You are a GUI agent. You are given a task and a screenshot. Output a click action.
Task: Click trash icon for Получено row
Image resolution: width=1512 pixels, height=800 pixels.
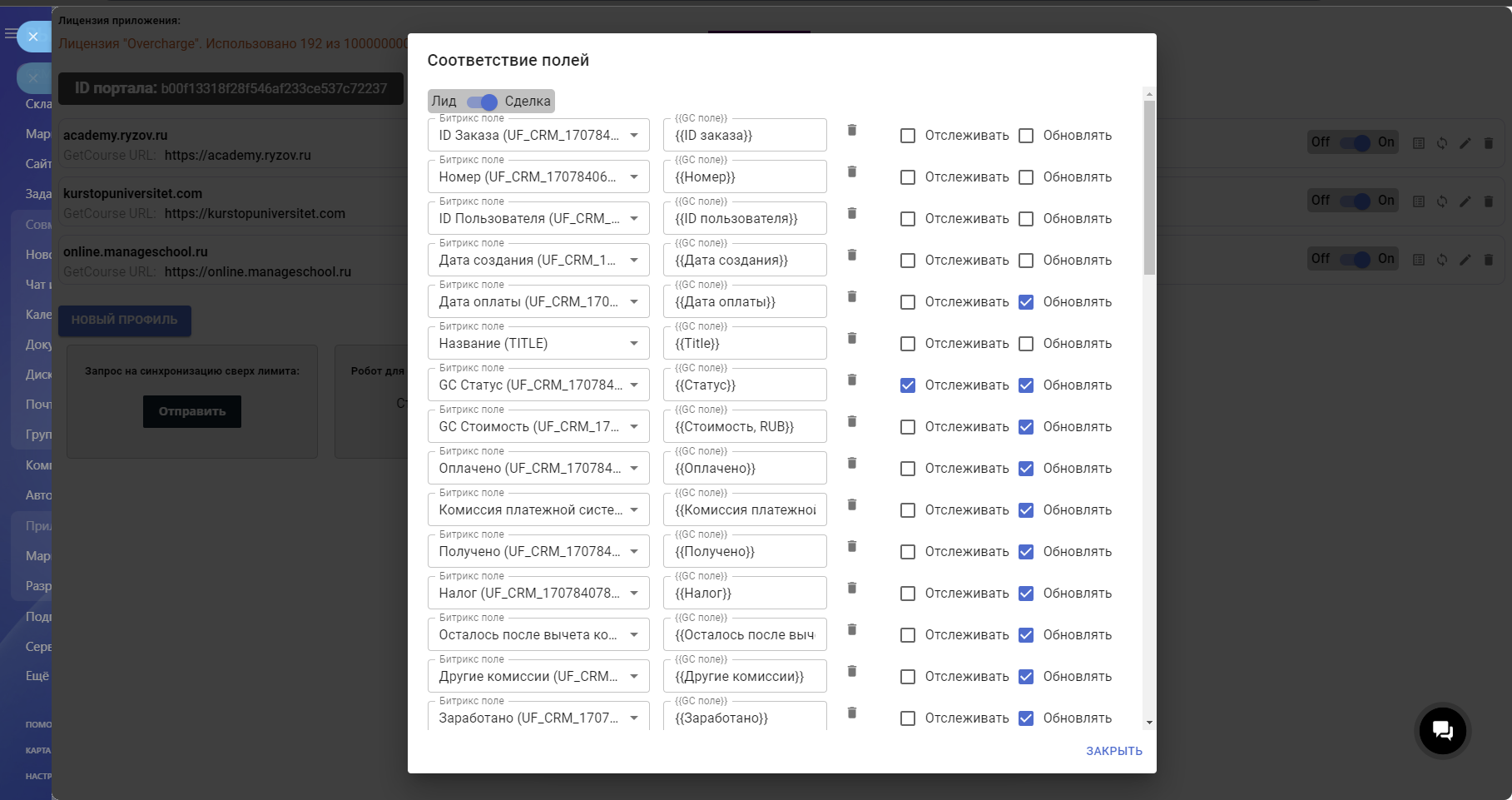(x=851, y=547)
